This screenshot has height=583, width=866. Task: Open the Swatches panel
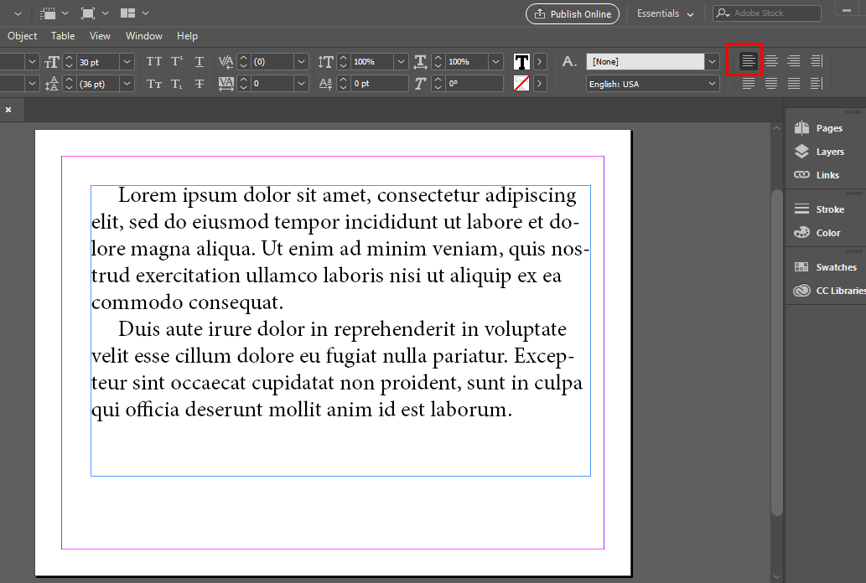[835, 268]
